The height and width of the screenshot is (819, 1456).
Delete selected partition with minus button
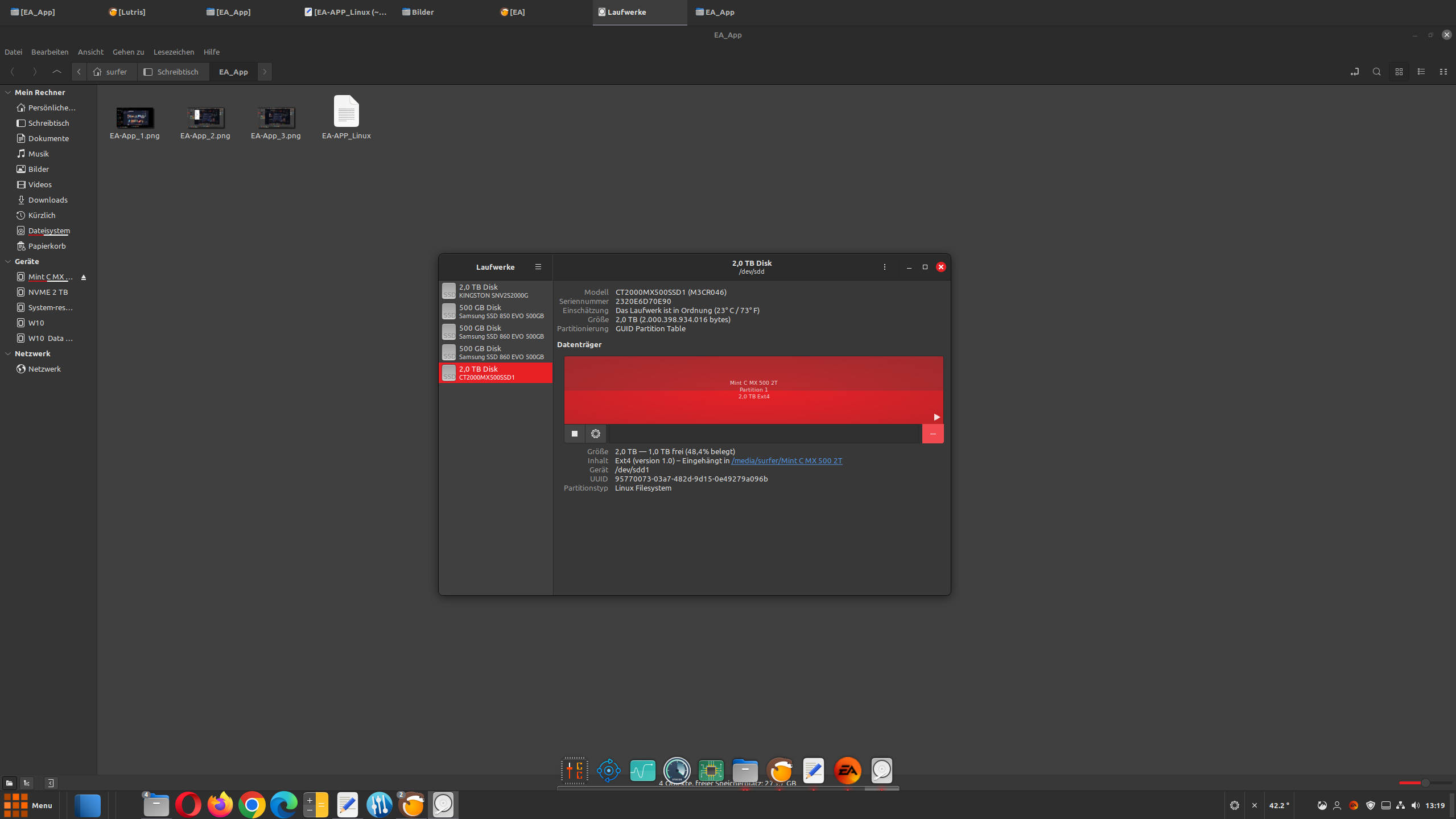(x=932, y=434)
